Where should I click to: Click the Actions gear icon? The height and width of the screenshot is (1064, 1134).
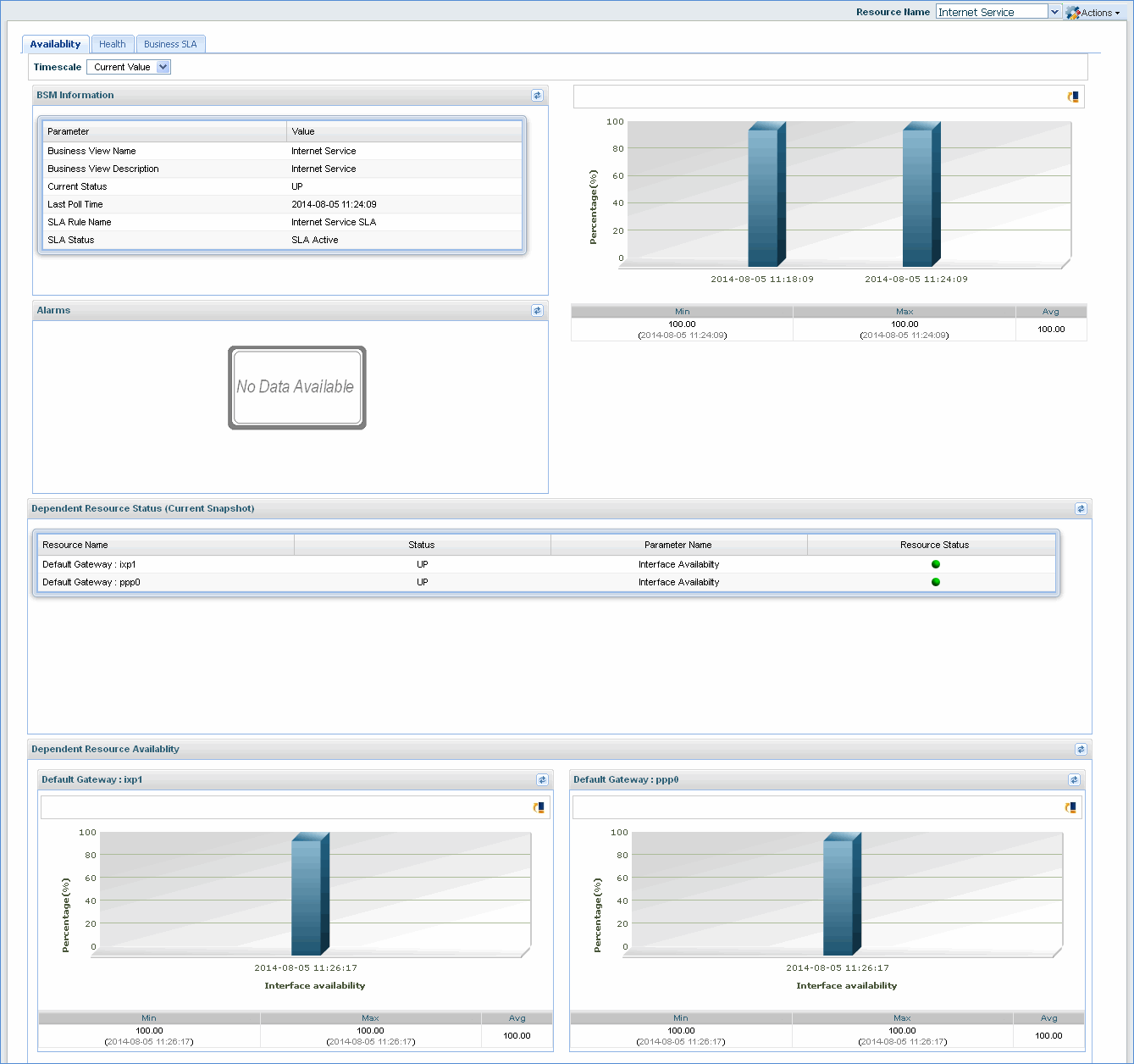click(1070, 12)
